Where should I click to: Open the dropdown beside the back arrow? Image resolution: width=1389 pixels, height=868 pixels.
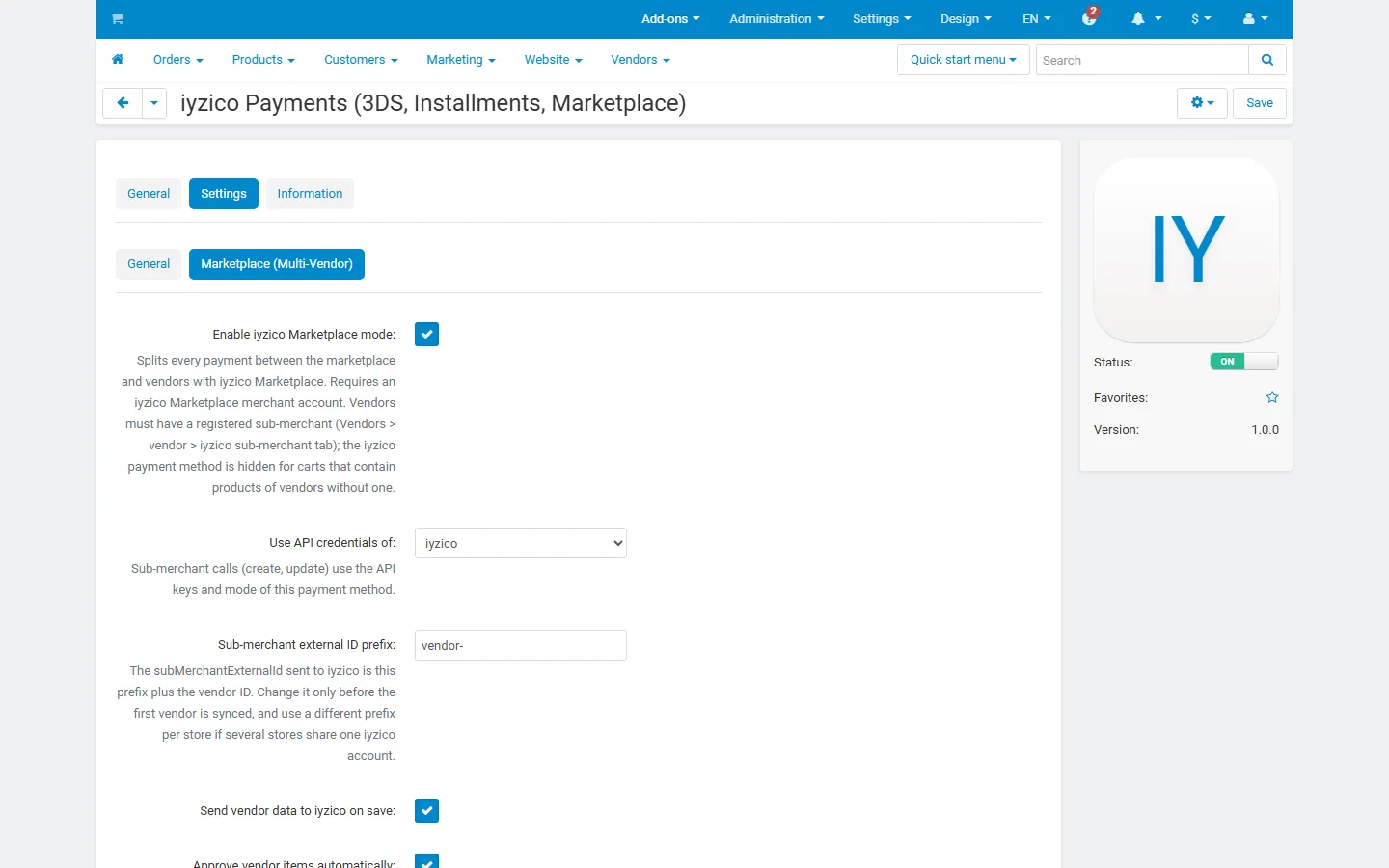pyautogui.click(x=154, y=103)
